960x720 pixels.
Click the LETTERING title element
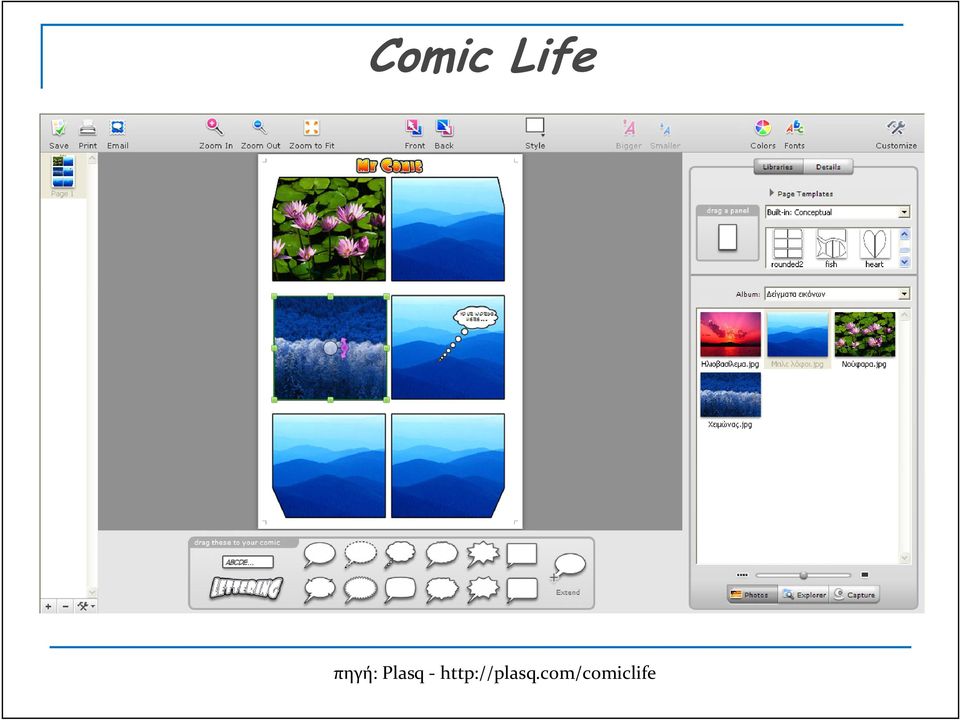(247, 588)
